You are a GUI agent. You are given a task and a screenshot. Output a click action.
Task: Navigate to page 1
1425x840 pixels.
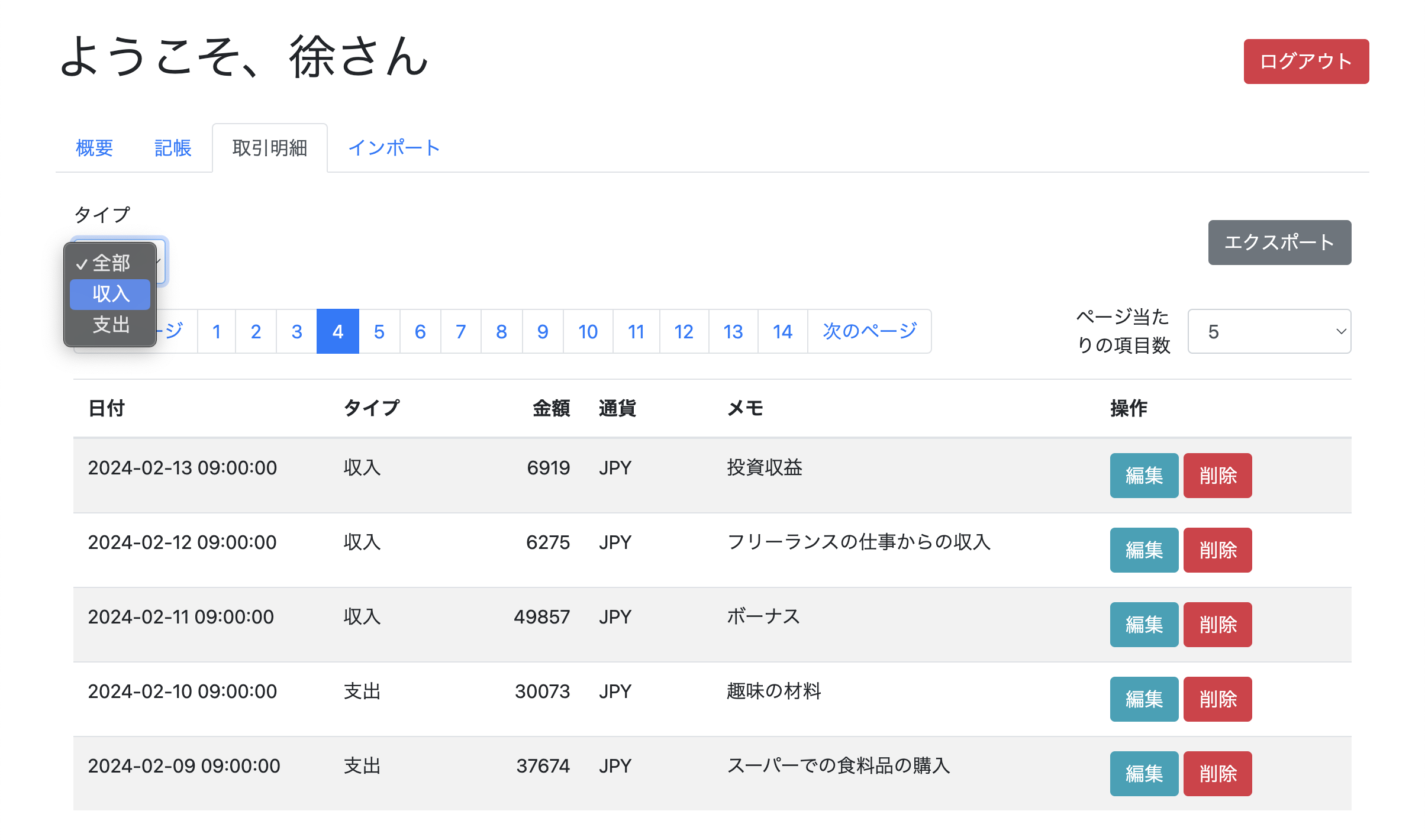tap(217, 331)
